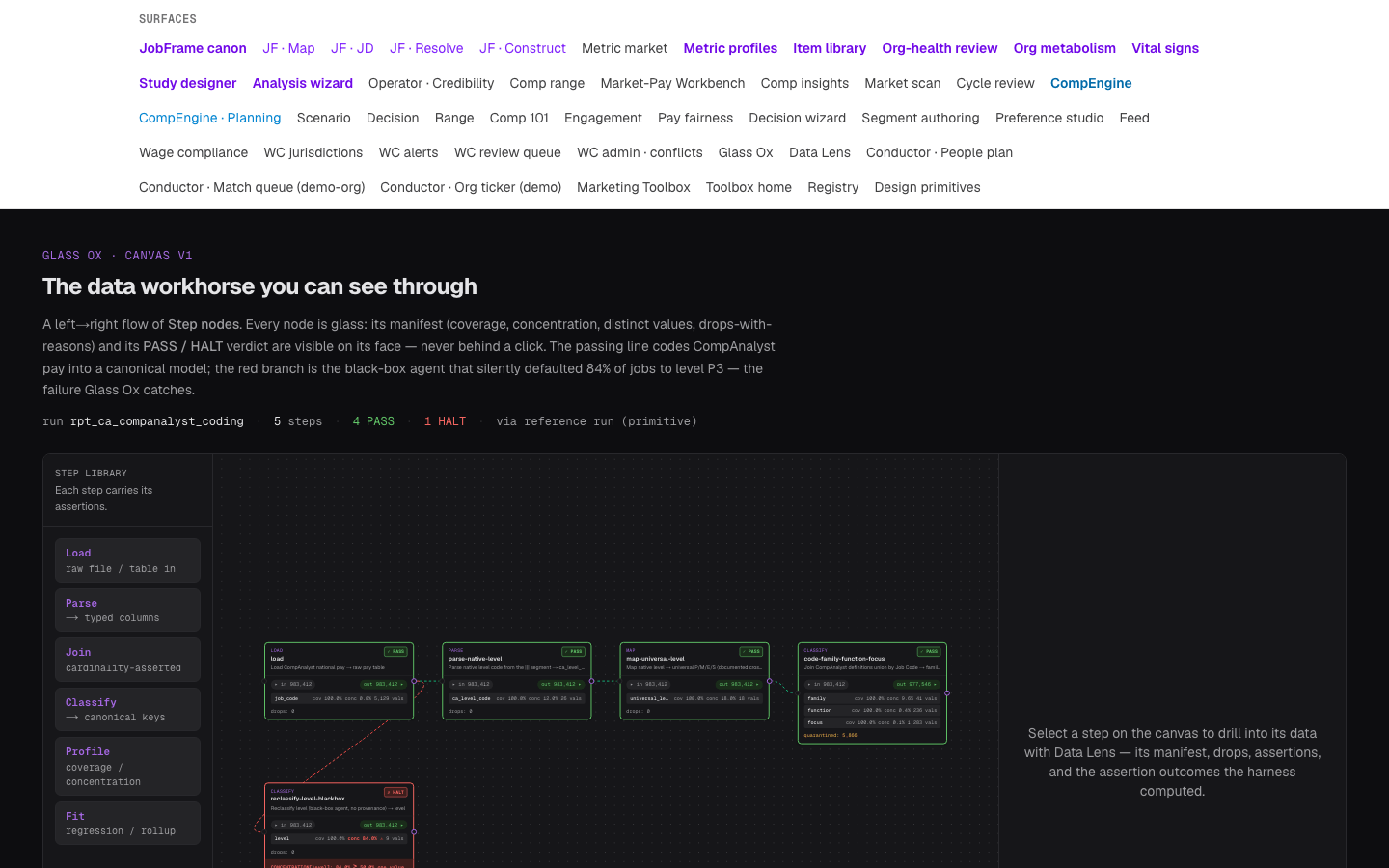This screenshot has height=868, width=1389.
Task: Open CompEngine · Planning link
Action: [210, 118]
